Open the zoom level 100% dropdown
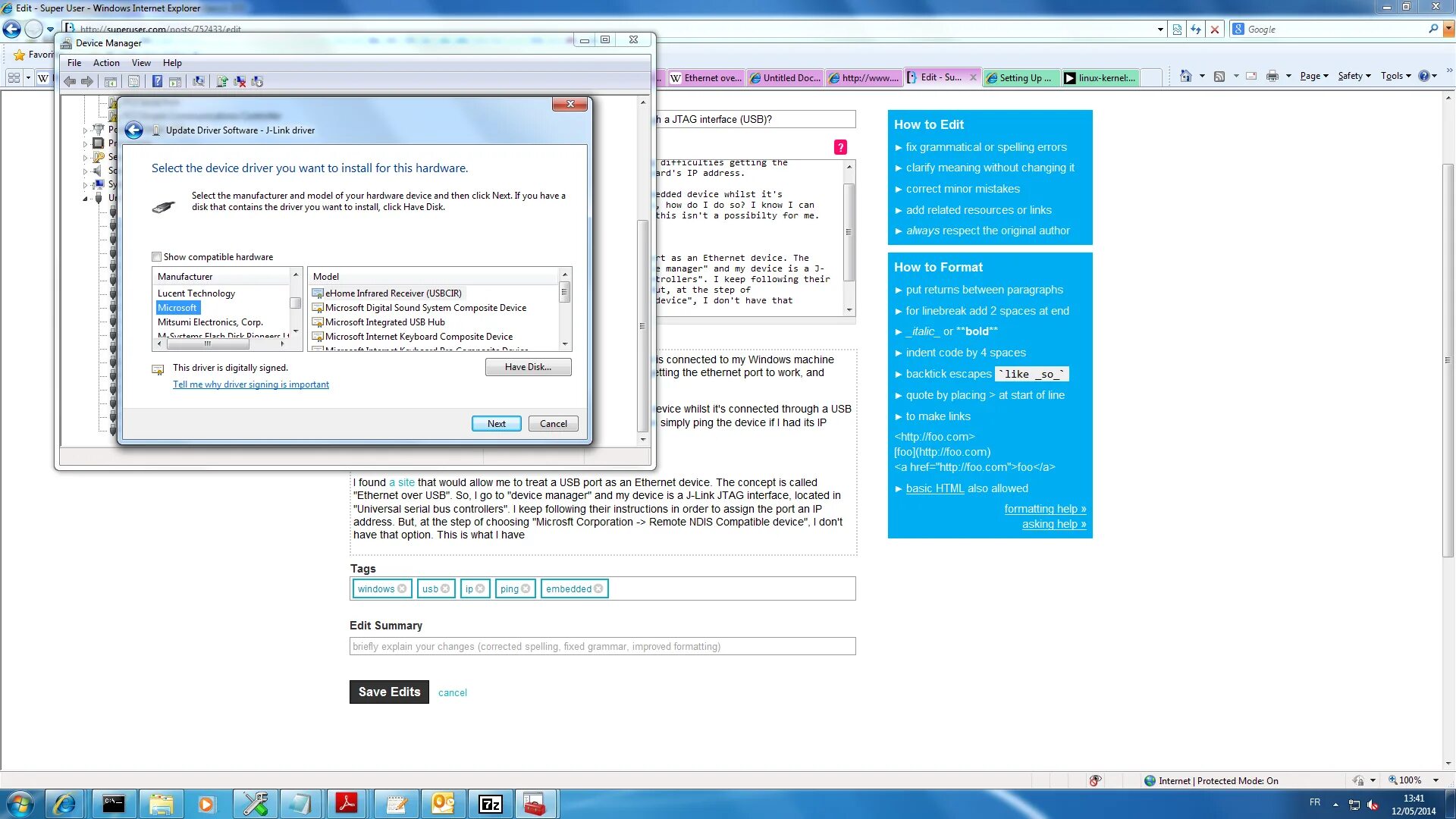 (x=1436, y=780)
